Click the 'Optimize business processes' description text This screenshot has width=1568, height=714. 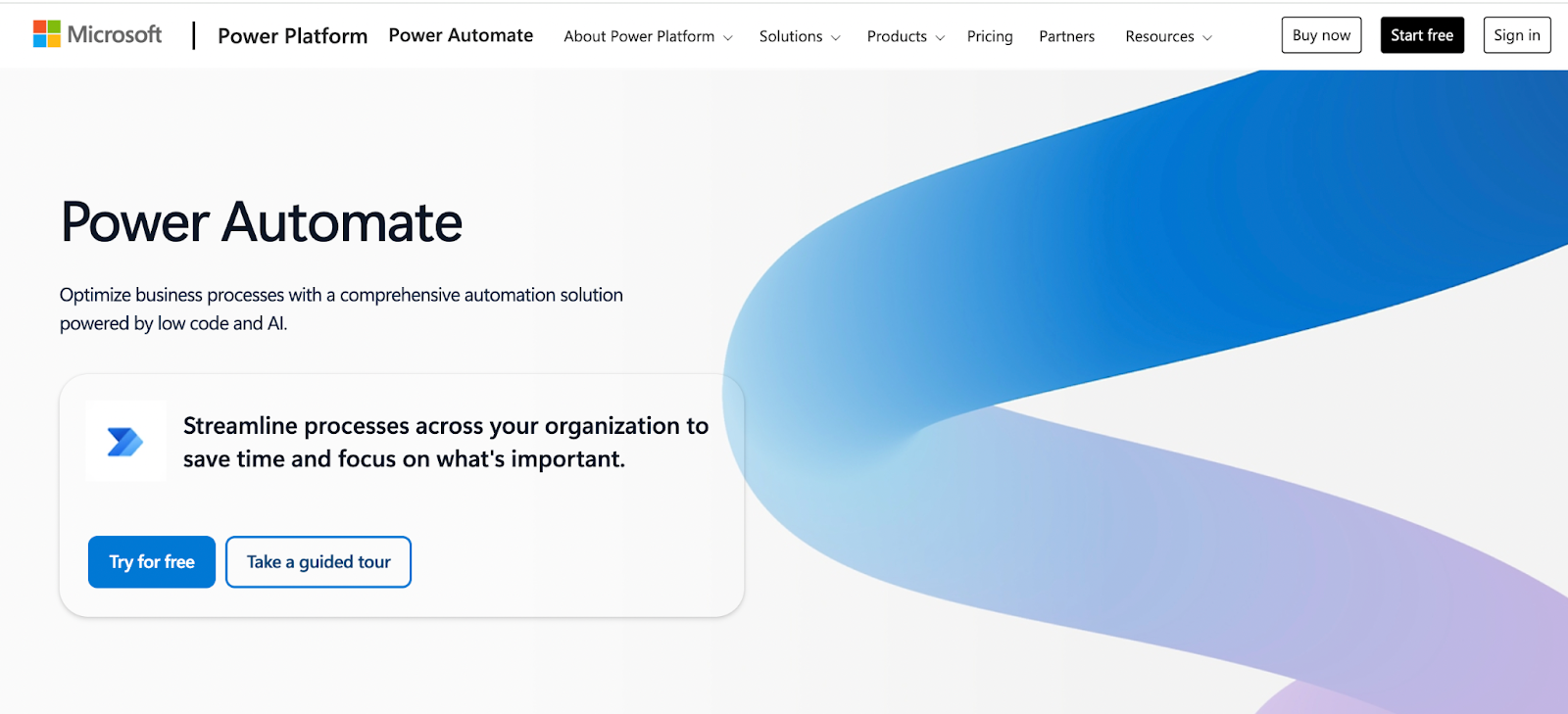(341, 309)
